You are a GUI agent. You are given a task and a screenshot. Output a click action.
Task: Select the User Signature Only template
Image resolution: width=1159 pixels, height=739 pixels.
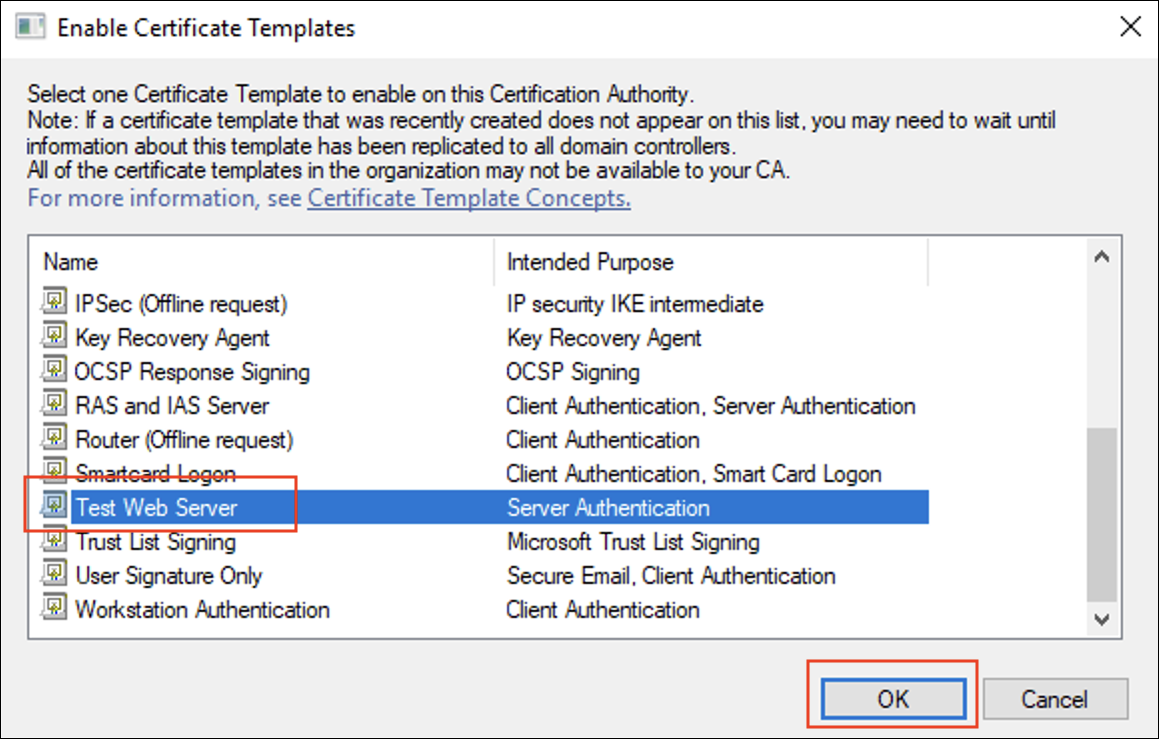pyautogui.click(x=169, y=575)
